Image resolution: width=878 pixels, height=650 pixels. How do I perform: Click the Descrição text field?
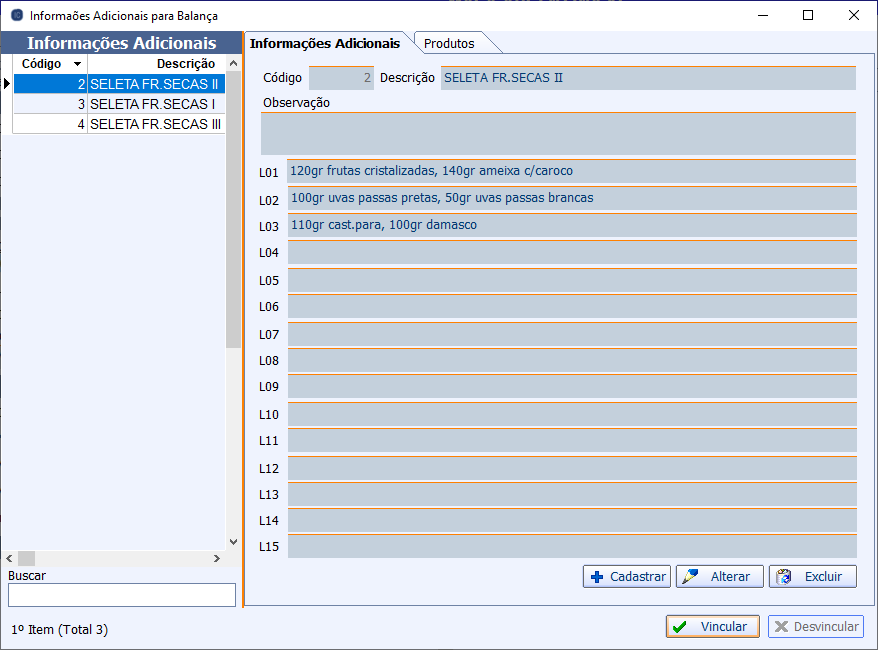[x=647, y=78]
